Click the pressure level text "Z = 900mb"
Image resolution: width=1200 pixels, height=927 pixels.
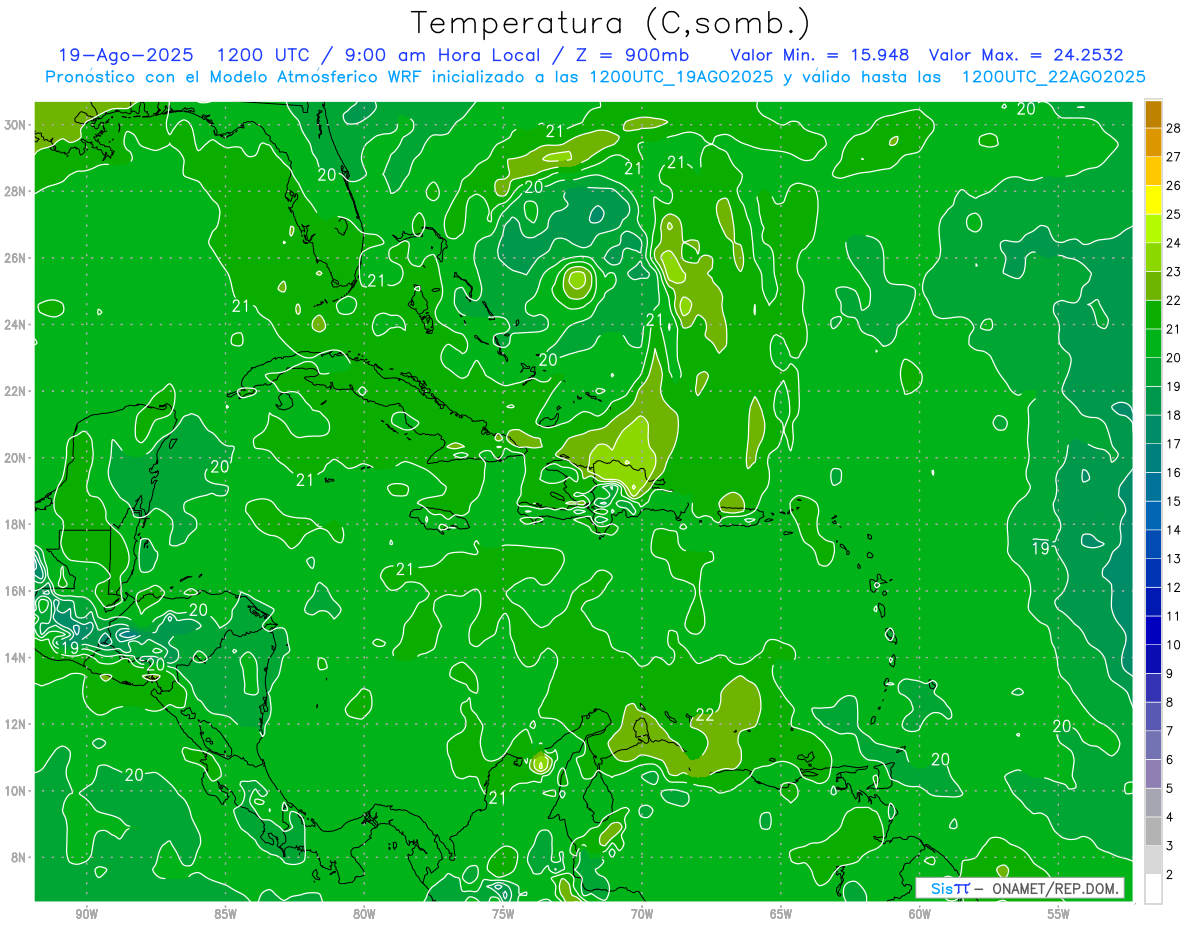pos(630,55)
